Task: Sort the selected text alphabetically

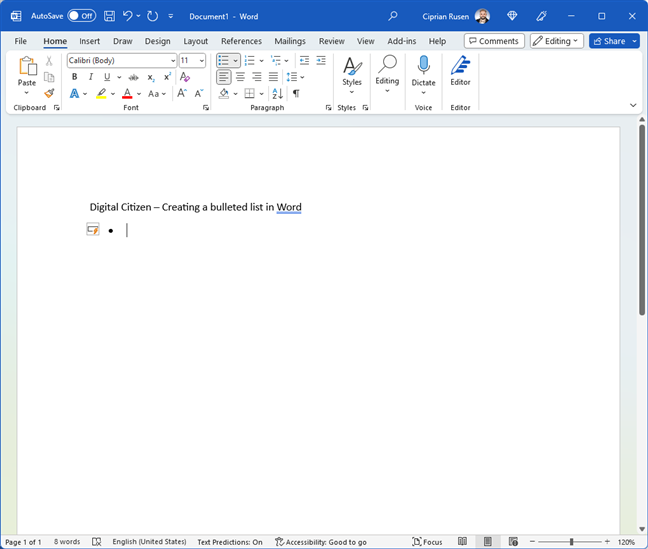Action: (277, 93)
